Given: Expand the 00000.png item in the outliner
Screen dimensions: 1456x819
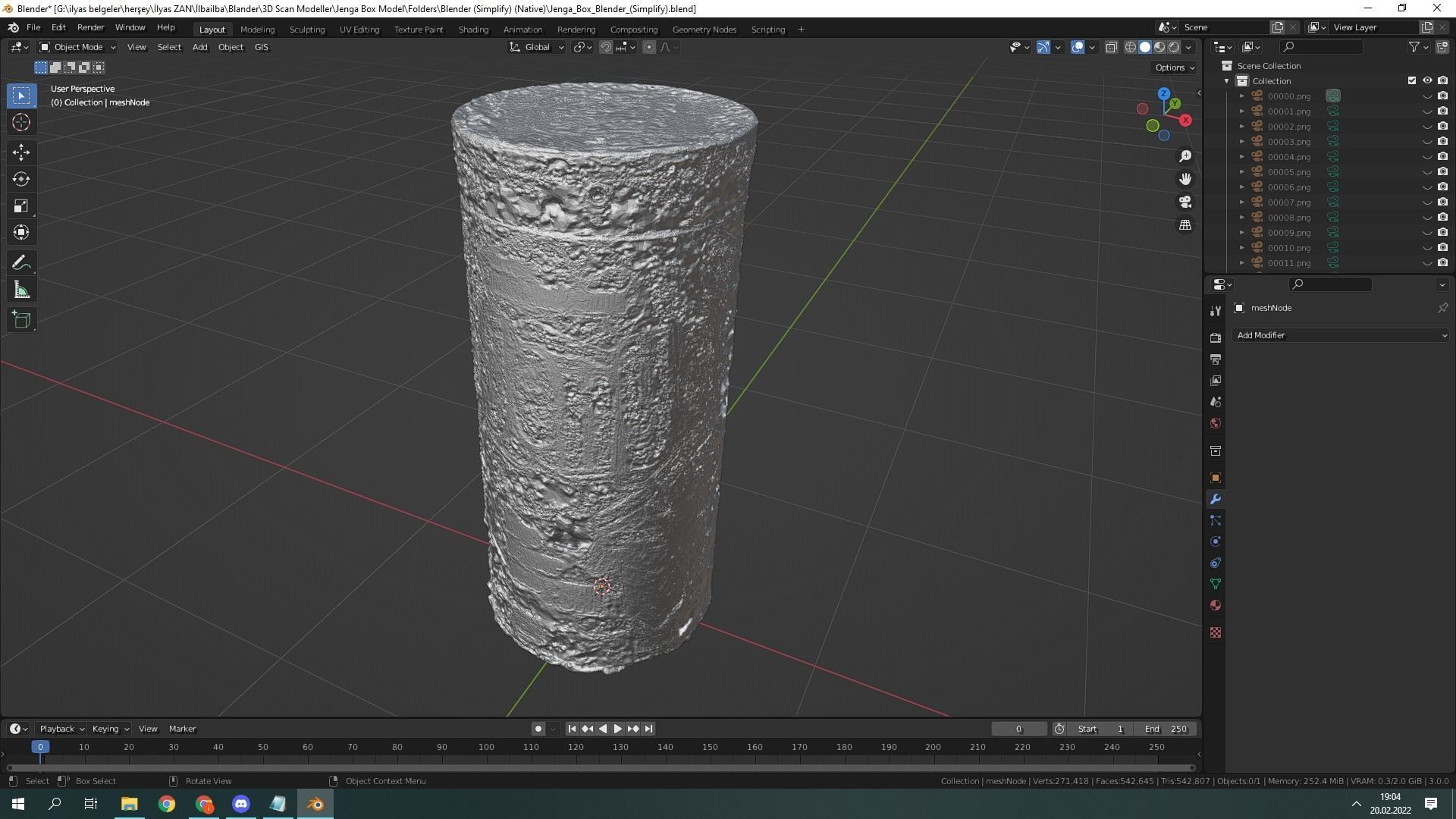Looking at the screenshot, I should tap(1241, 96).
